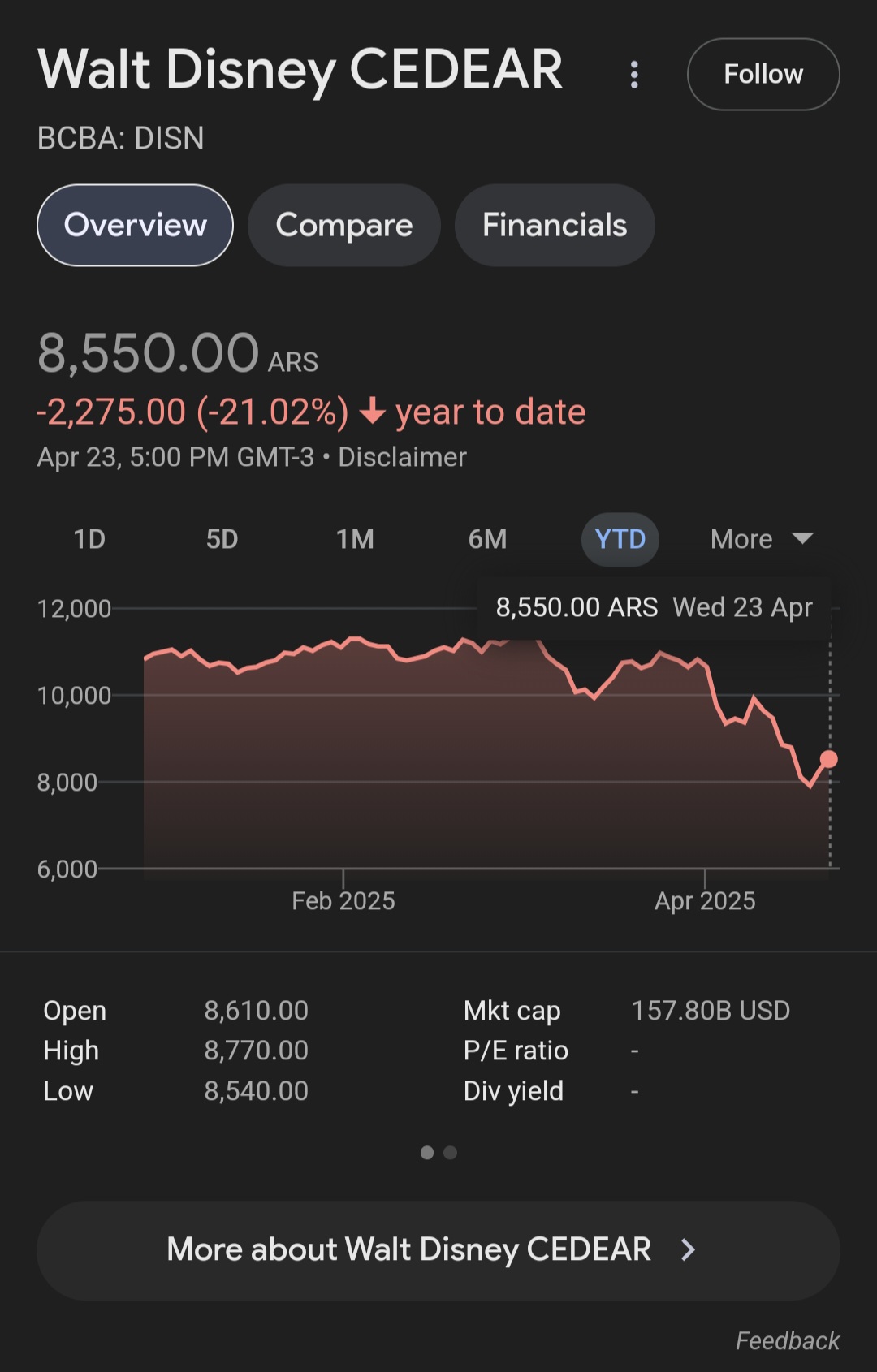This screenshot has width=877, height=1372.
Task: Click the Apr 2025 axis label
Action: point(705,901)
